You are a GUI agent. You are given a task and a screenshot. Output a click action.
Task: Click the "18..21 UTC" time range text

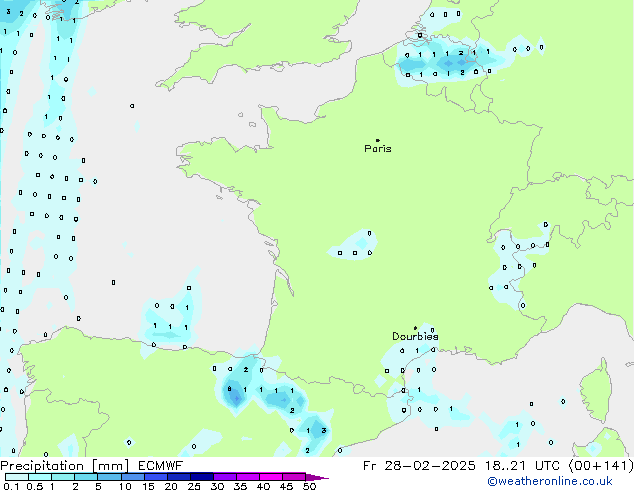pyautogui.click(x=522, y=466)
